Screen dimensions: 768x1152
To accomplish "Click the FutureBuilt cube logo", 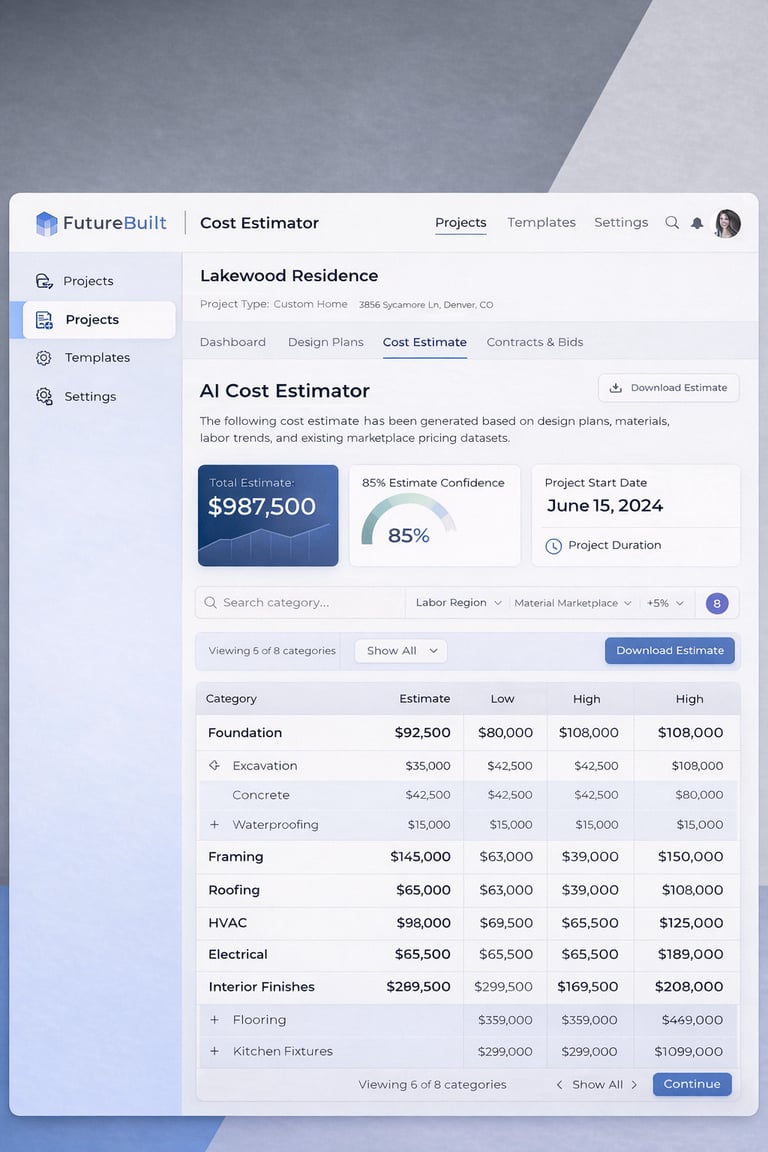I will click(x=46, y=223).
